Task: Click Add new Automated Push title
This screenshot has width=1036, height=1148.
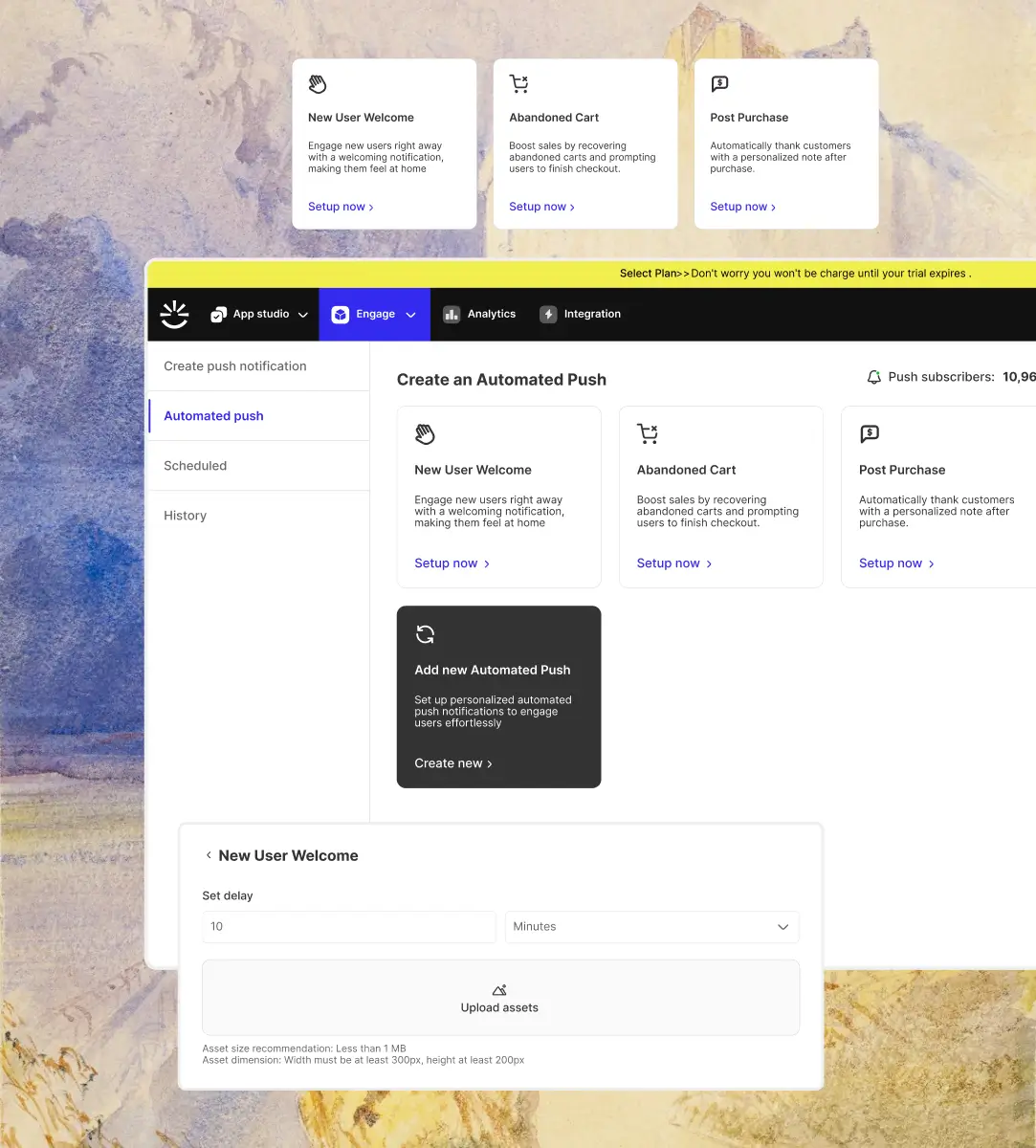Action: (x=493, y=671)
